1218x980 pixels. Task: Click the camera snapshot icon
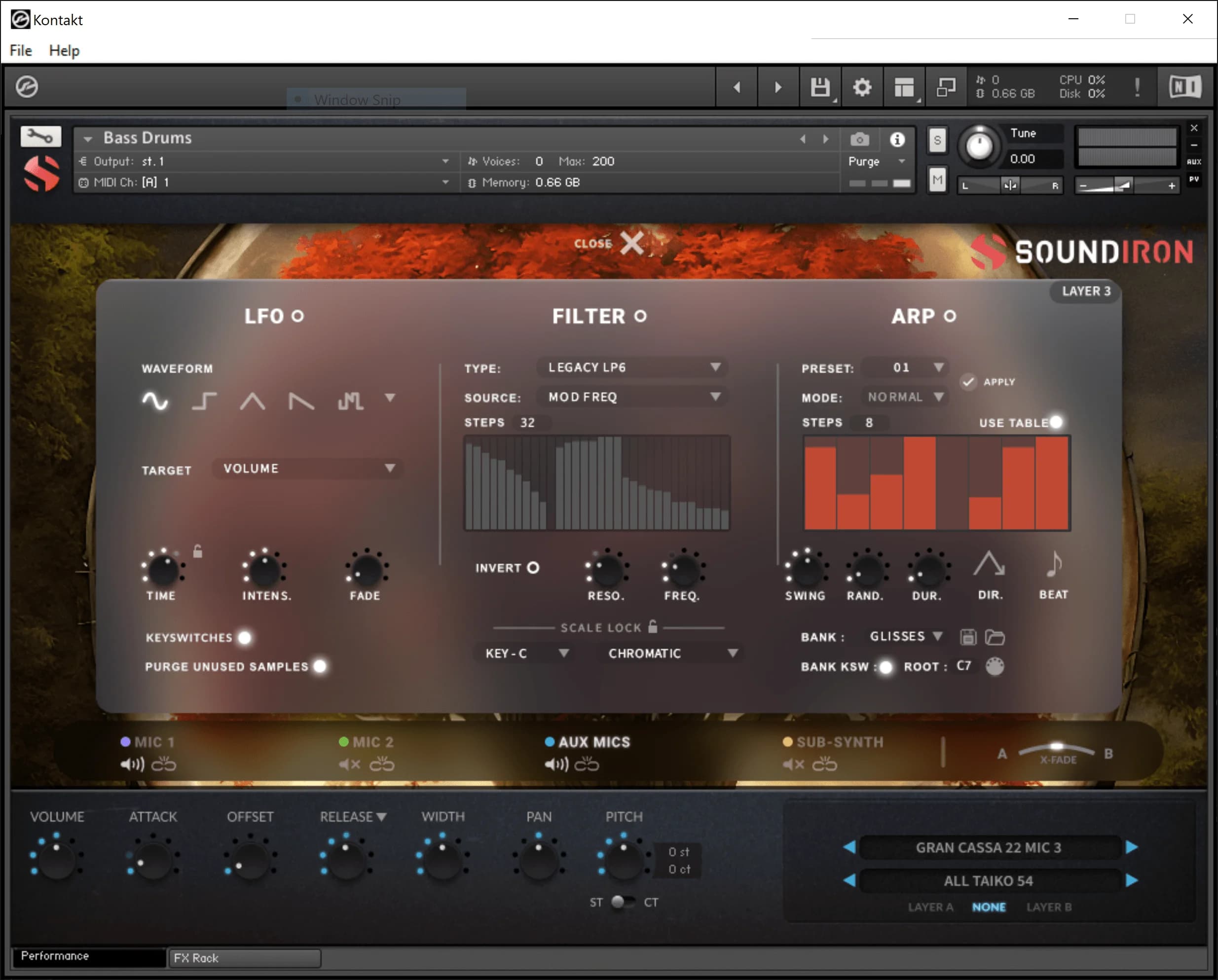coord(859,139)
